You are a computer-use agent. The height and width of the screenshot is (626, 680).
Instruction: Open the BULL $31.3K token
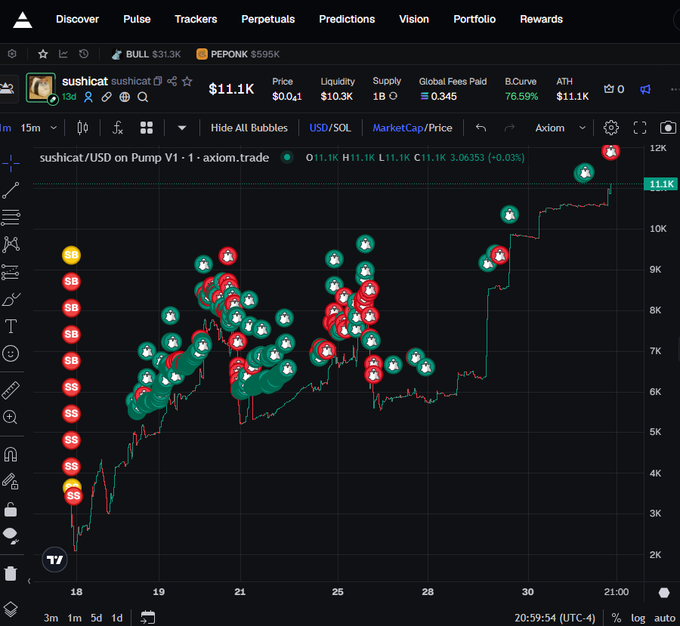pyautogui.click(x=146, y=54)
